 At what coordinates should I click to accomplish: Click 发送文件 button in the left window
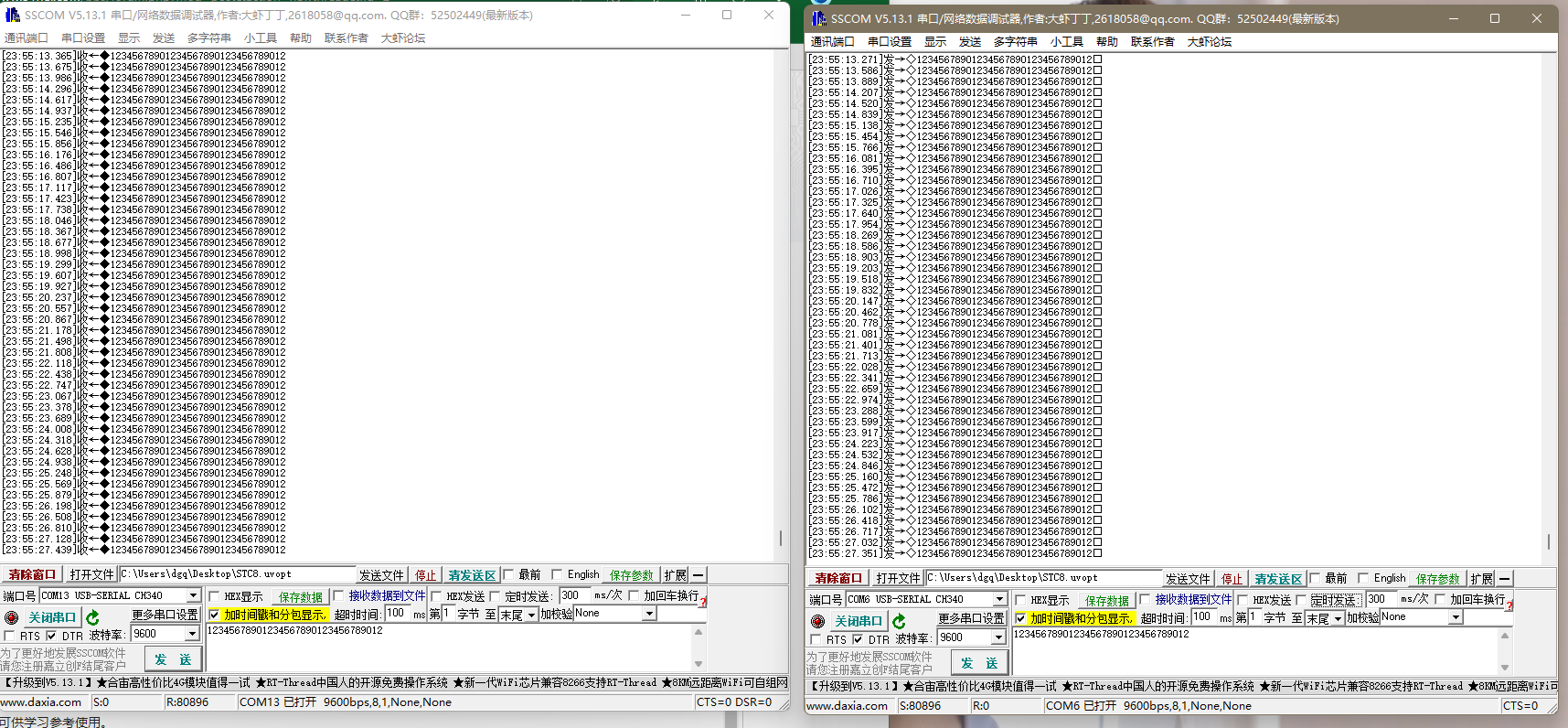click(381, 575)
